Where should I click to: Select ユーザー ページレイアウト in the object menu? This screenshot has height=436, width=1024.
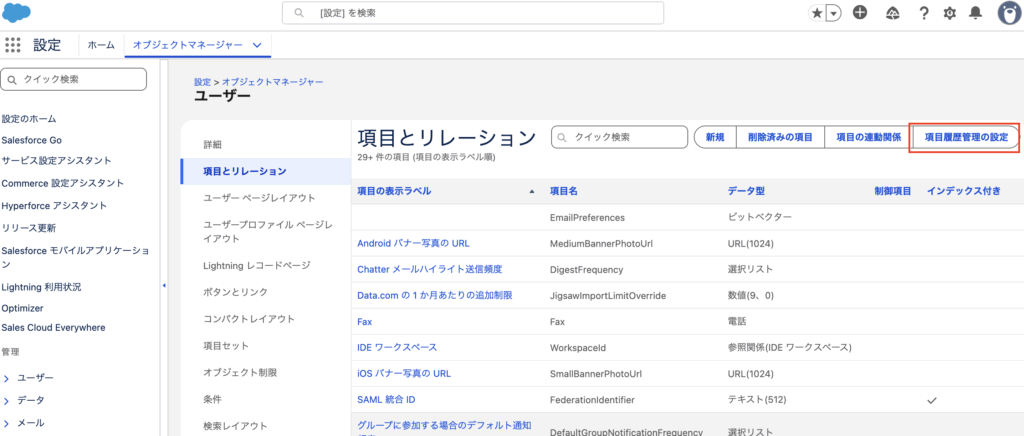pos(259,198)
